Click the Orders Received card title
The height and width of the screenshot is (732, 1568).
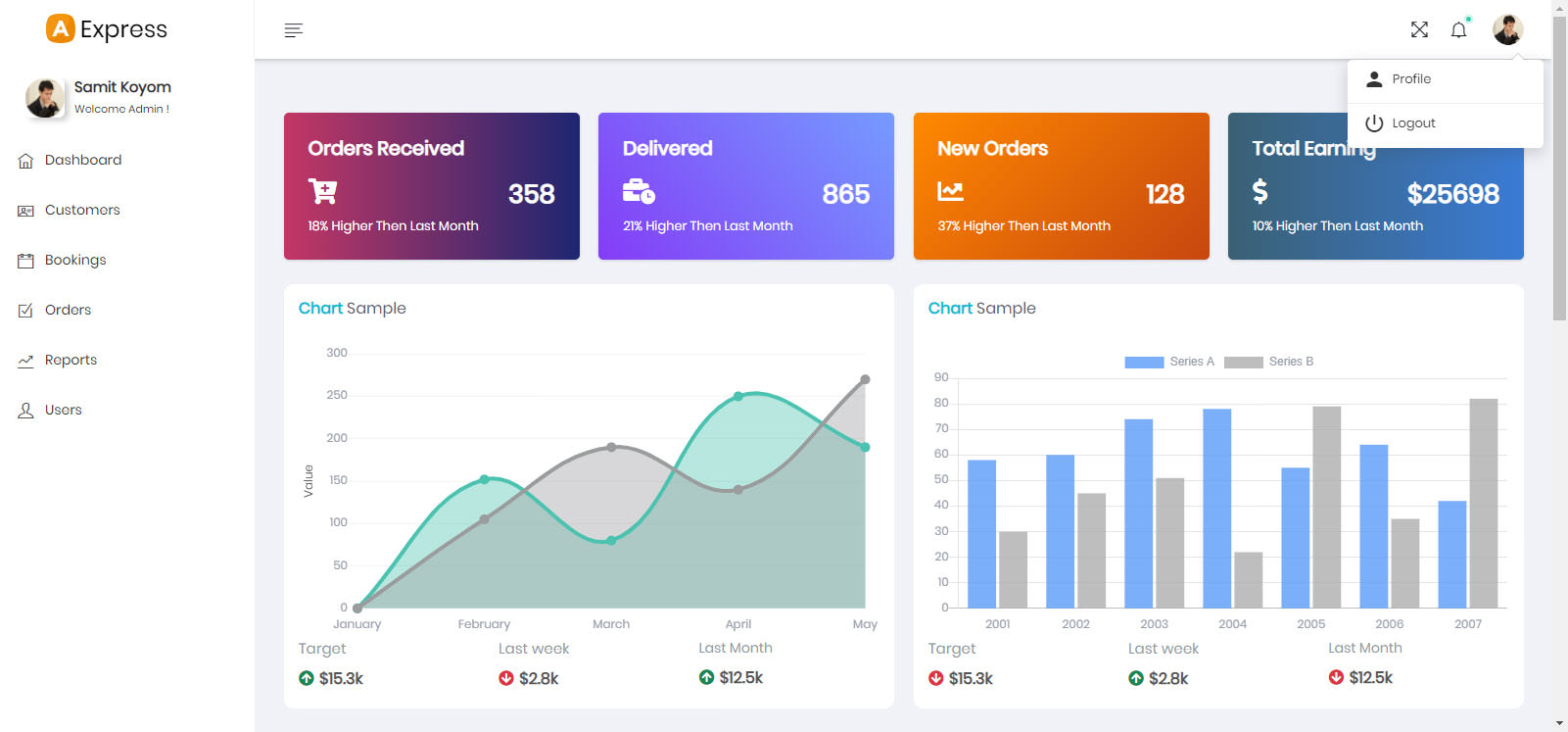click(386, 149)
